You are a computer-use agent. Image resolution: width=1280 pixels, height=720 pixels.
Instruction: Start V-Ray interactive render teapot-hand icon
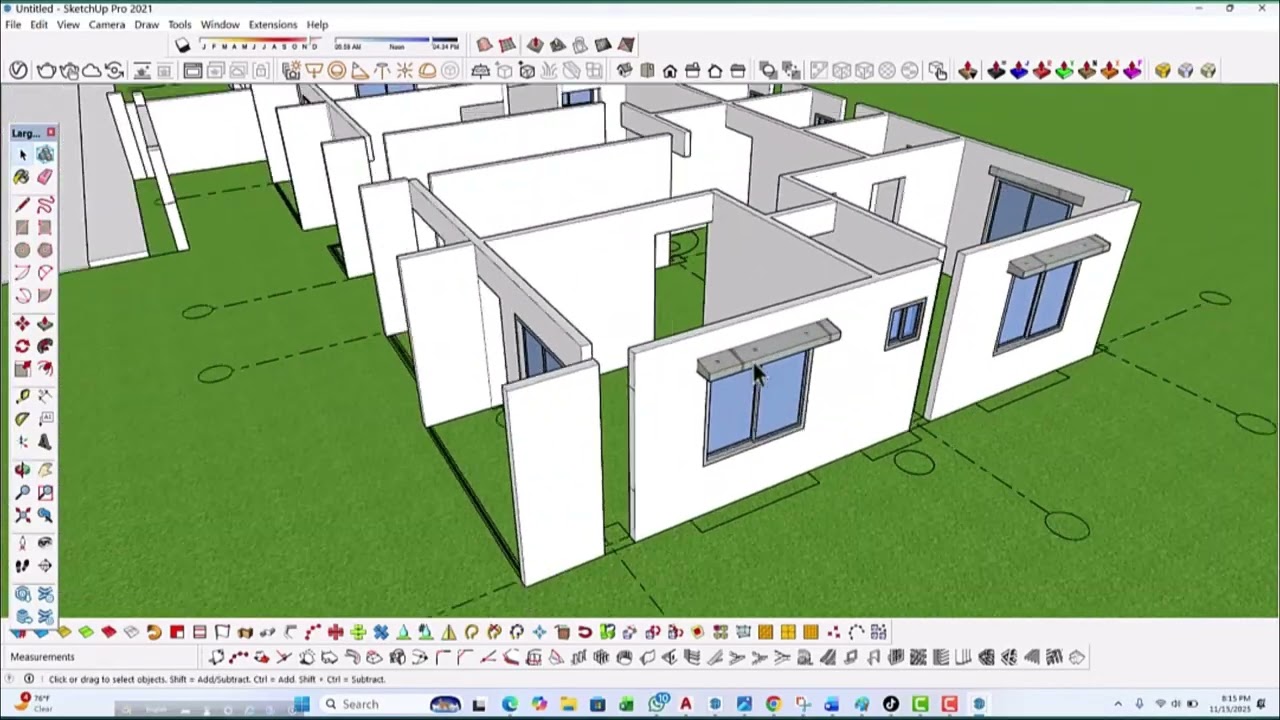(x=69, y=70)
